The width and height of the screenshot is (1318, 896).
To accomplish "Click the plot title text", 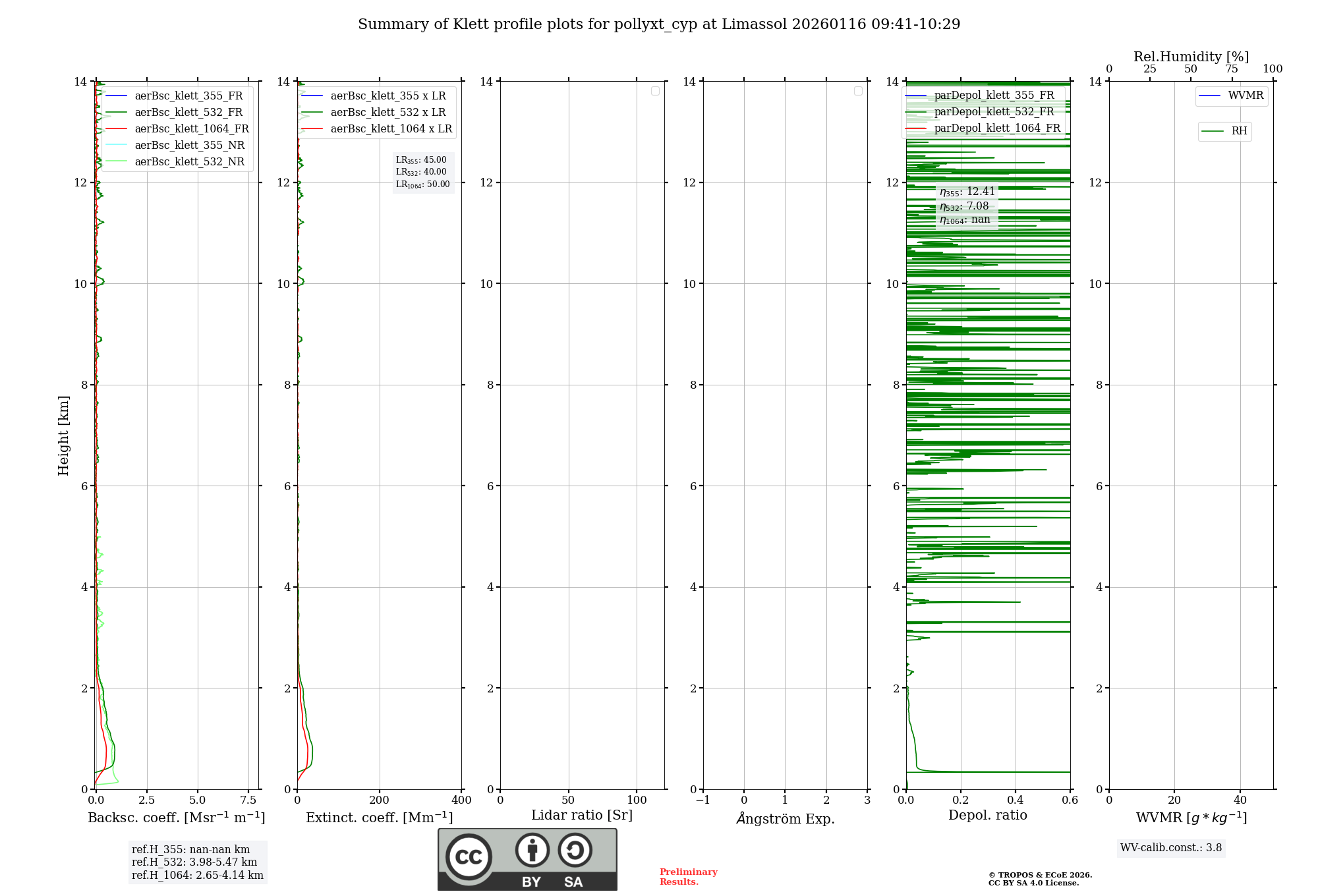I will (x=659, y=24).
